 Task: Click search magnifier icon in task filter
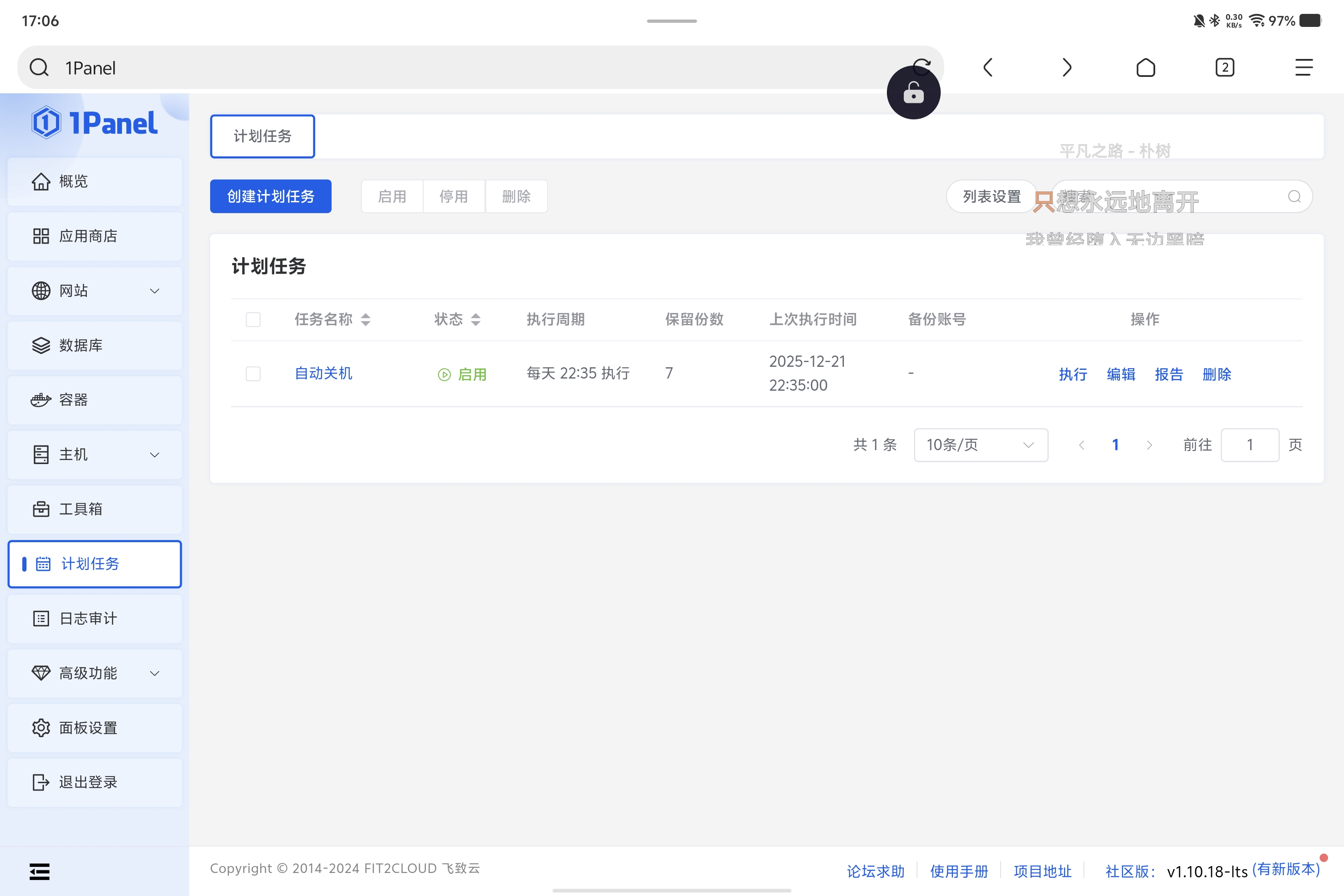point(1294,197)
